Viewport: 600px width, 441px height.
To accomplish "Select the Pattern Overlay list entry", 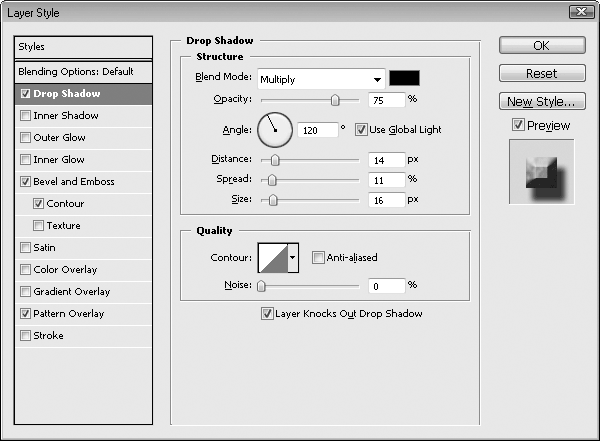I will coord(83,314).
